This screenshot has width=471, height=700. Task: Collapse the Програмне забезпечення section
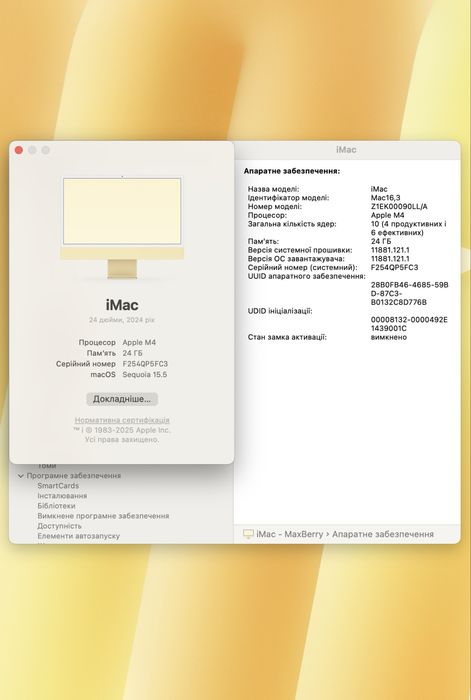coord(21,476)
